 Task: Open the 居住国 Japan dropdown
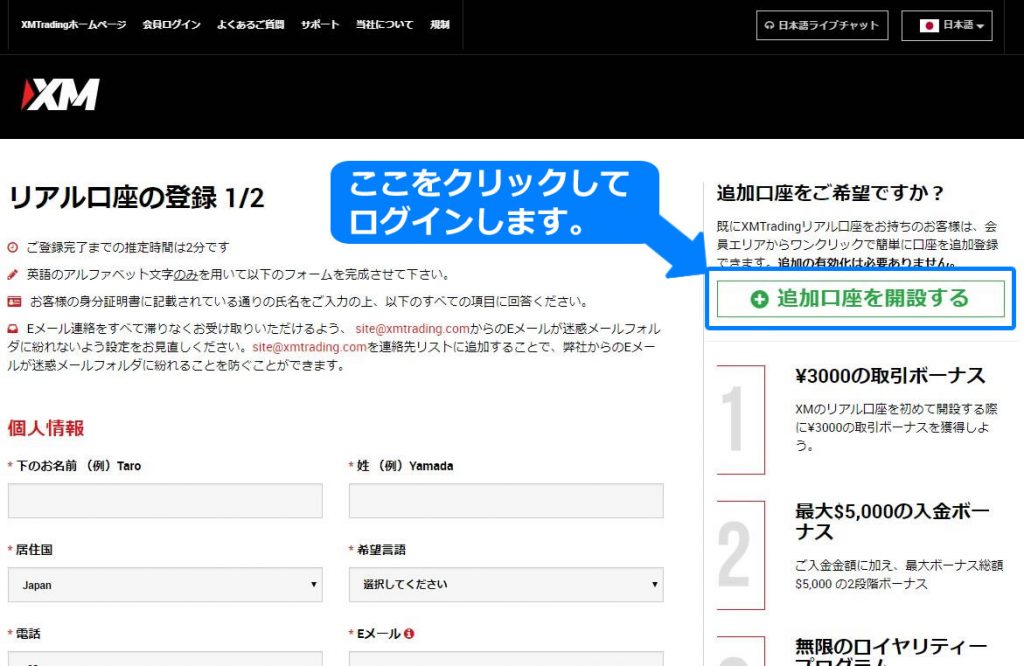165,584
